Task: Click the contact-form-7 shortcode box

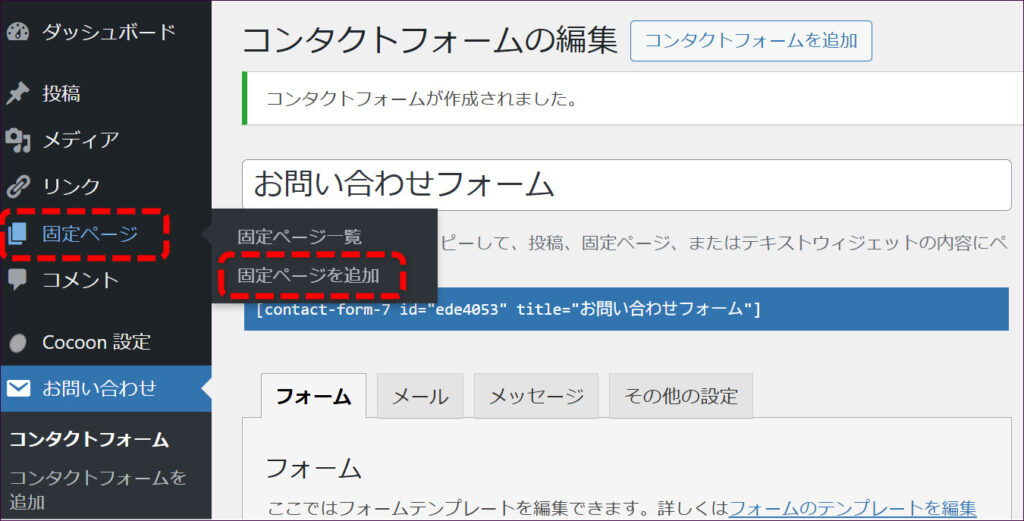Action: coord(626,309)
